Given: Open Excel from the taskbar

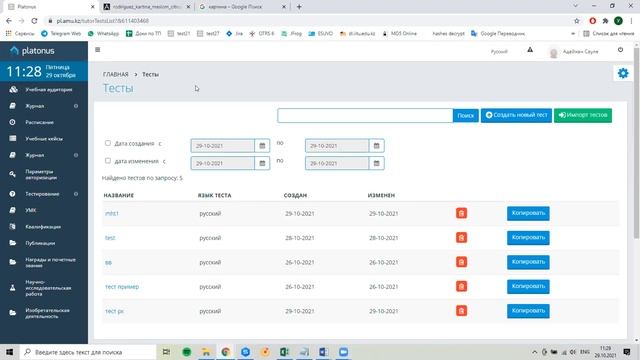Looking at the screenshot, I should (x=284, y=352).
